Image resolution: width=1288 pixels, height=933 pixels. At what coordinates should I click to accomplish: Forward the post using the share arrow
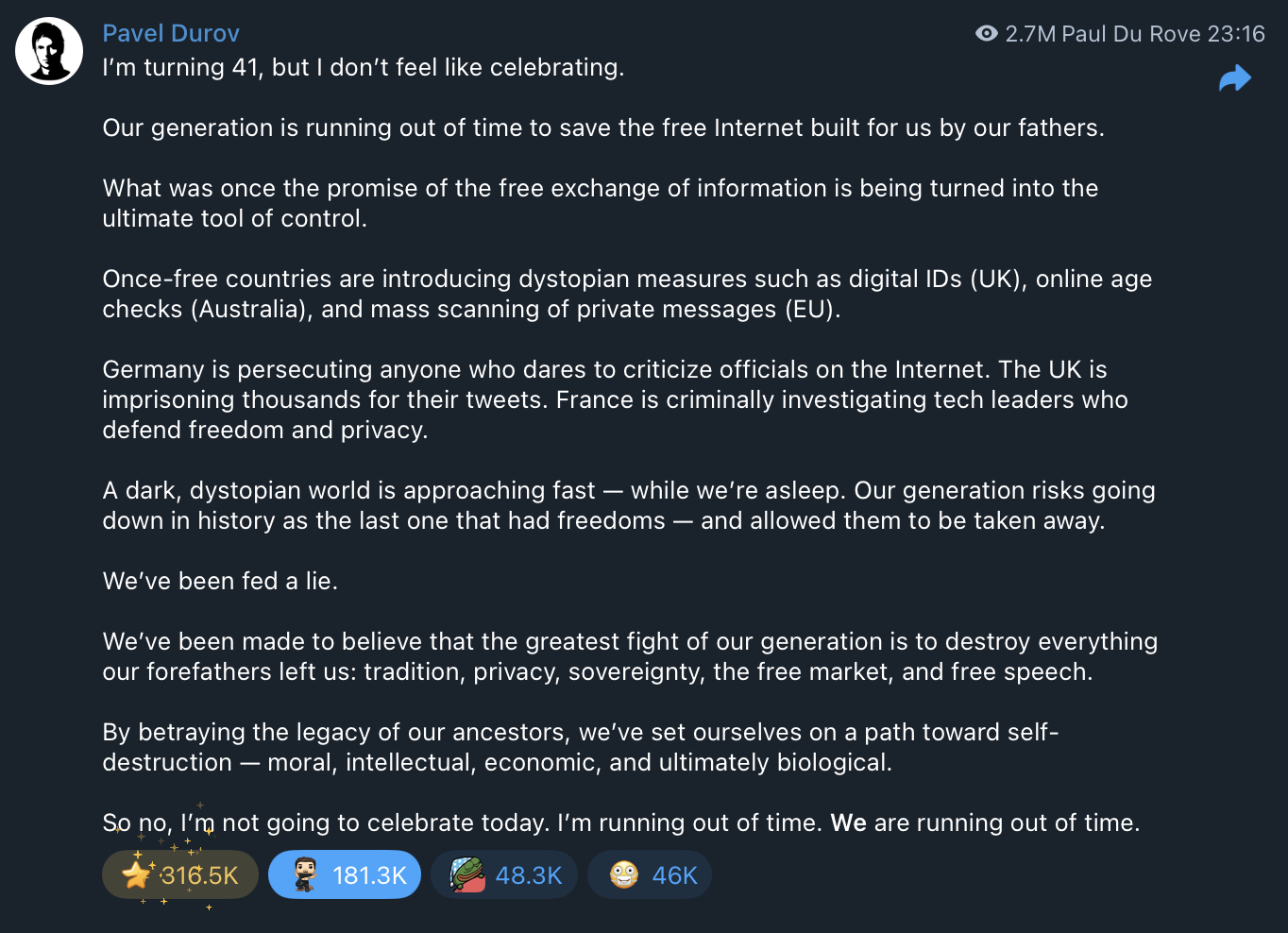click(x=1234, y=78)
